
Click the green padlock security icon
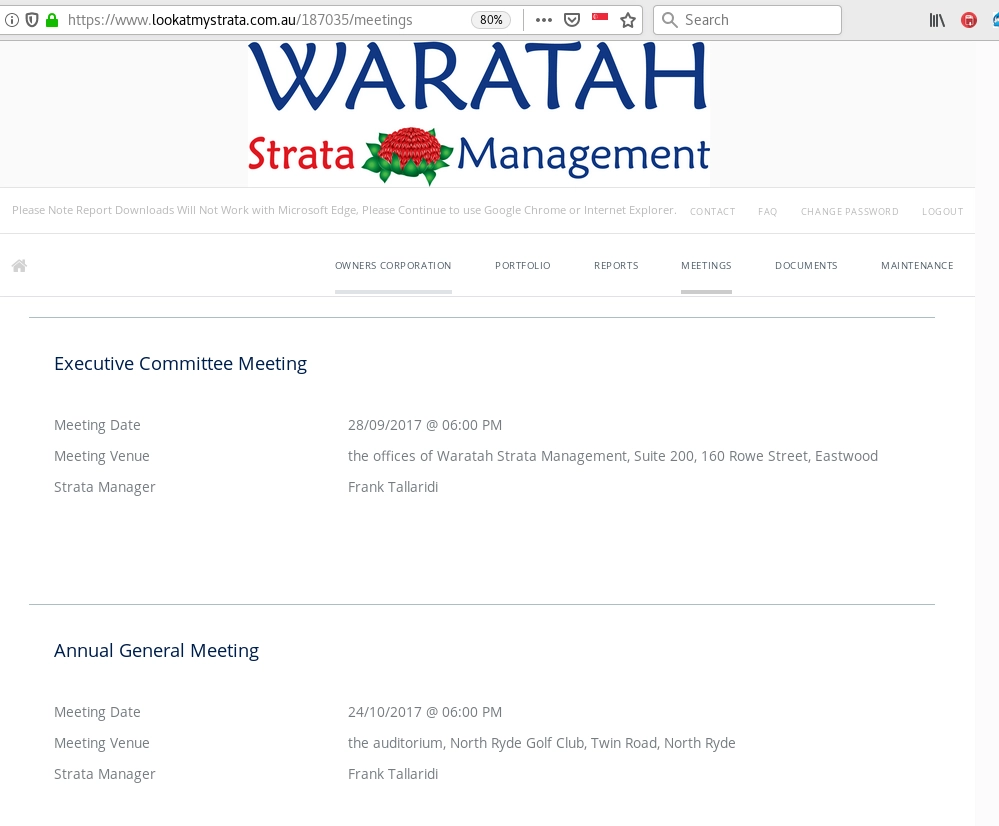tap(52, 20)
